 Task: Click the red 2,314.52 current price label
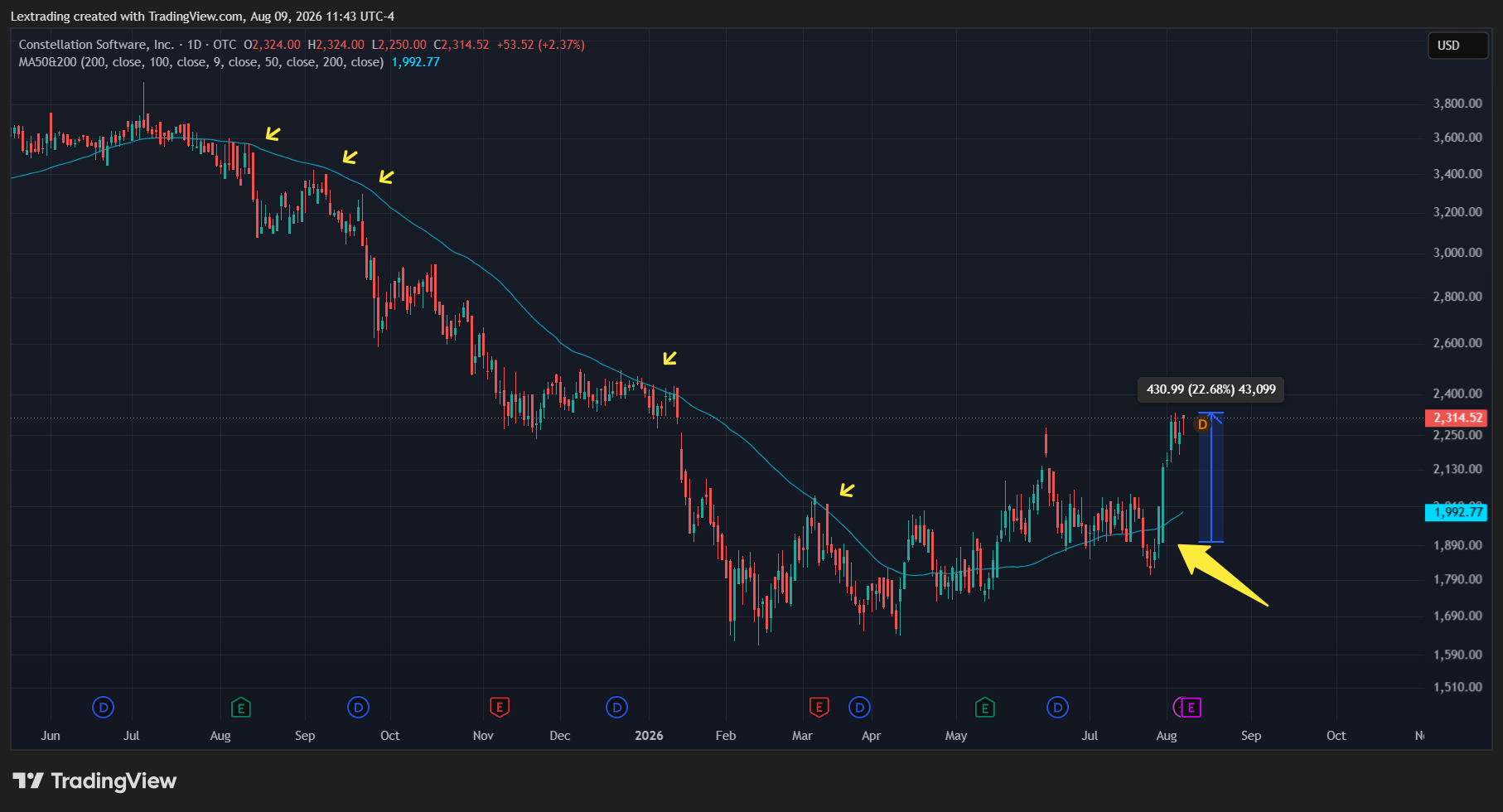click(x=1456, y=418)
